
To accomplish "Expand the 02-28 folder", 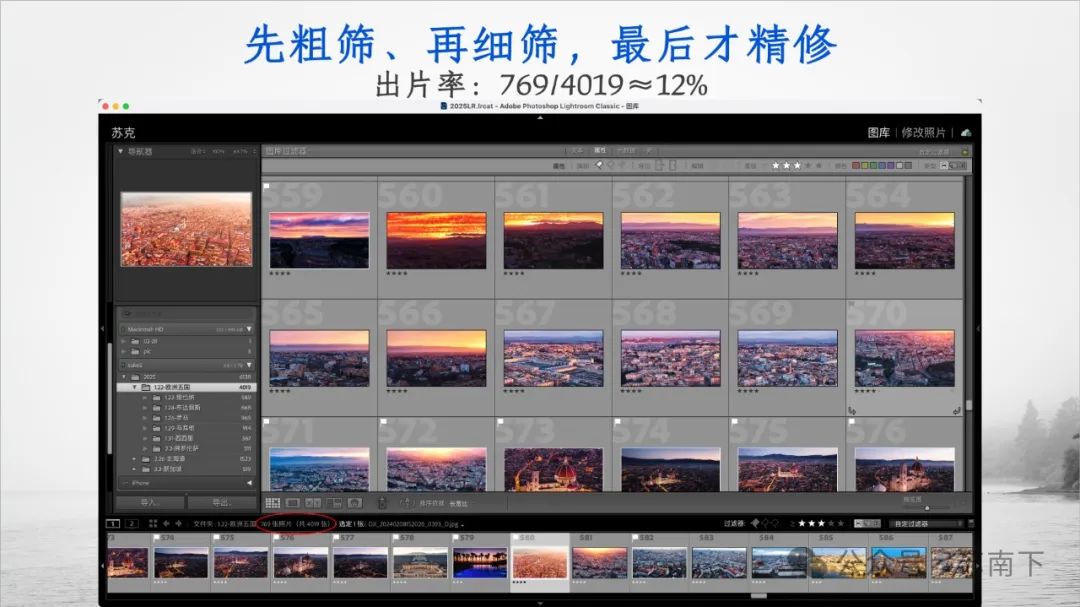I will (124, 341).
